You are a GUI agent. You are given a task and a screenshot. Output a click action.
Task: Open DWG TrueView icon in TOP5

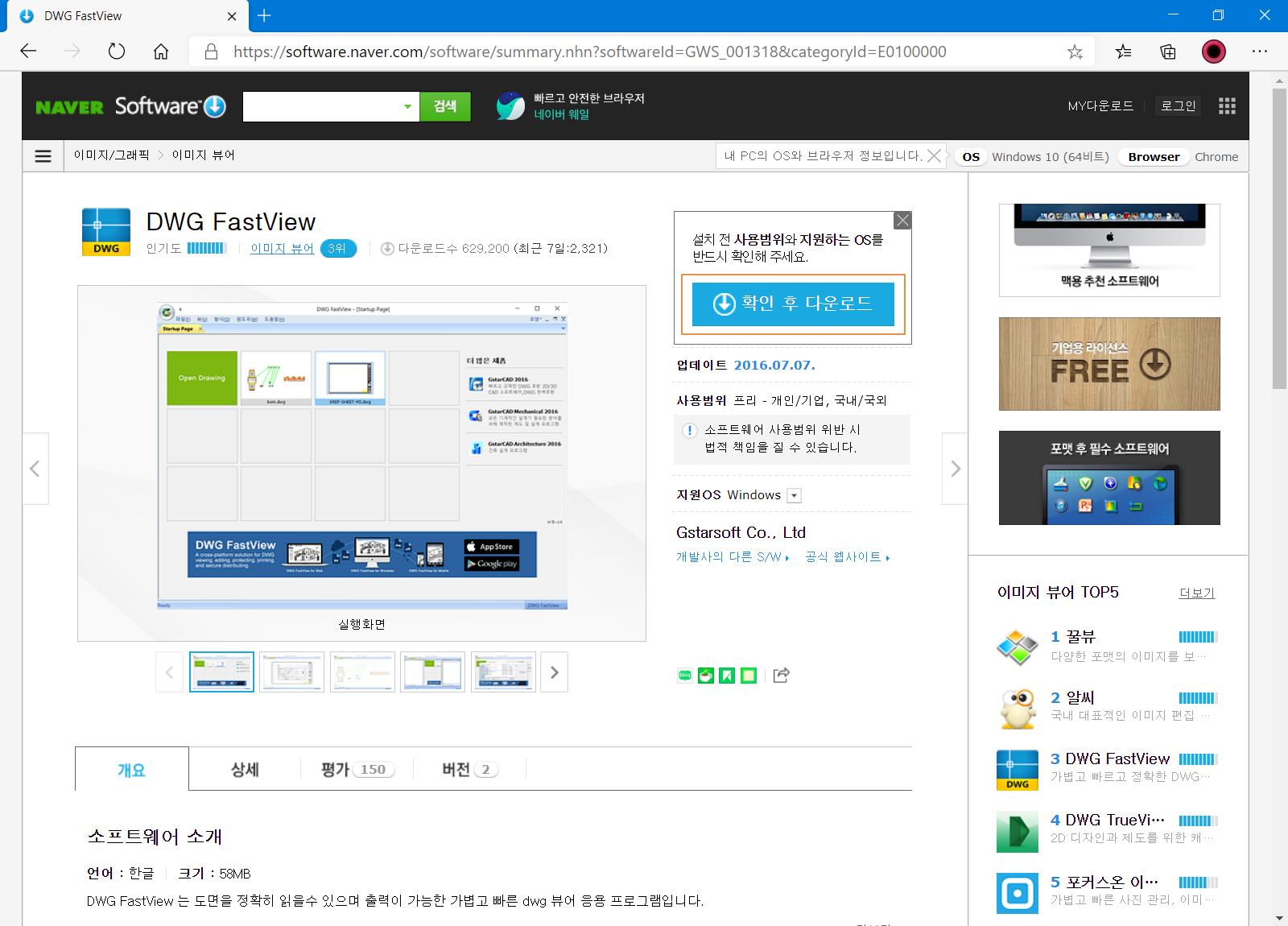pos(1018,831)
